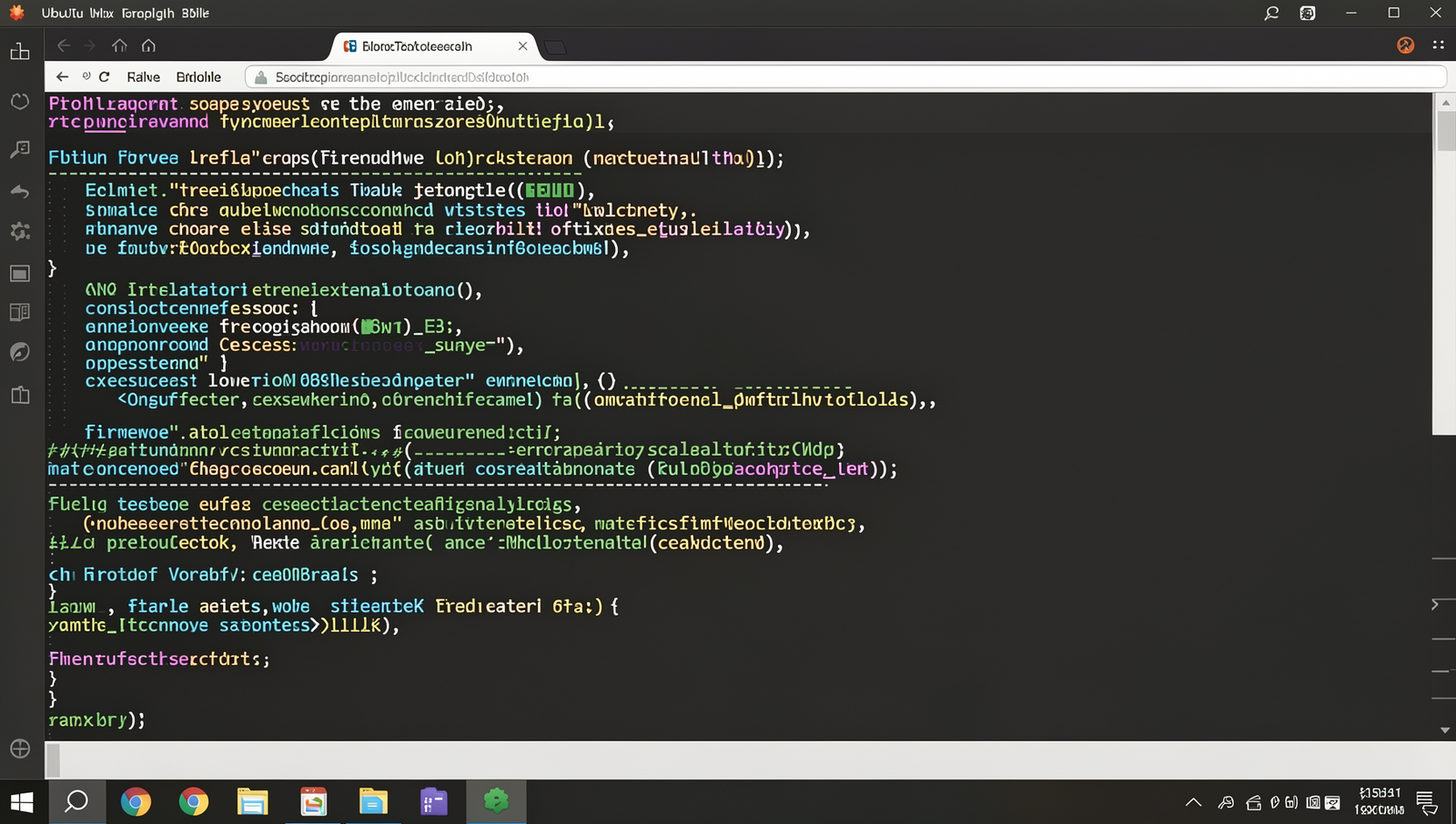Open the search-in-document sidebar icon
The width and height of the screenshot is (1456, 824).
tap(20, 149)
